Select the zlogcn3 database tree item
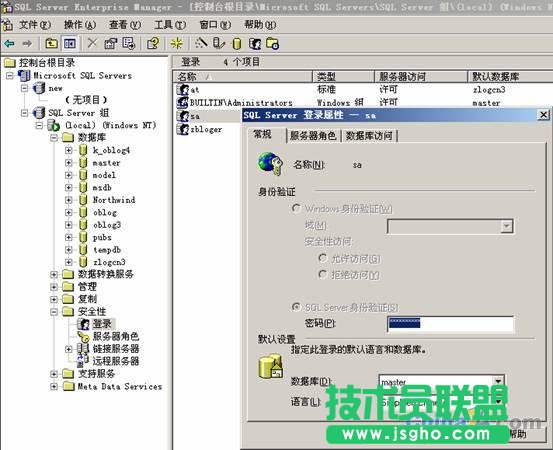553x450 pixels. [x=109, y=262]
